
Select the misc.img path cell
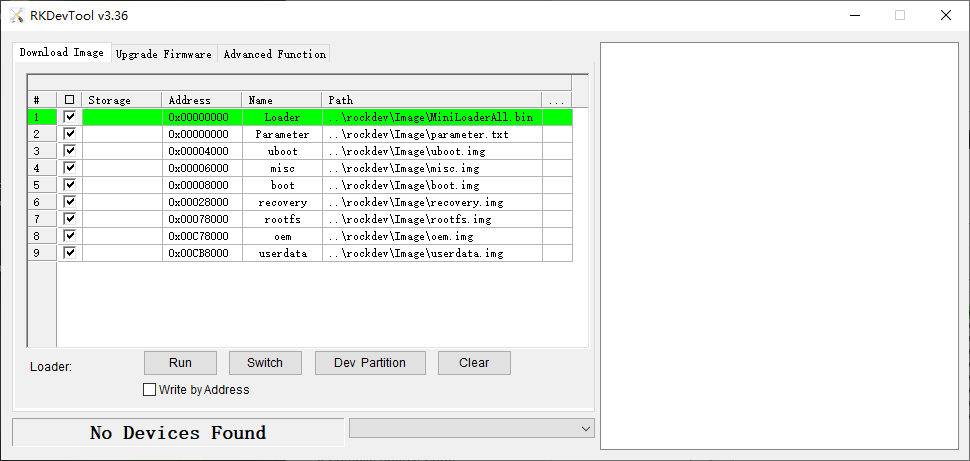432,168
